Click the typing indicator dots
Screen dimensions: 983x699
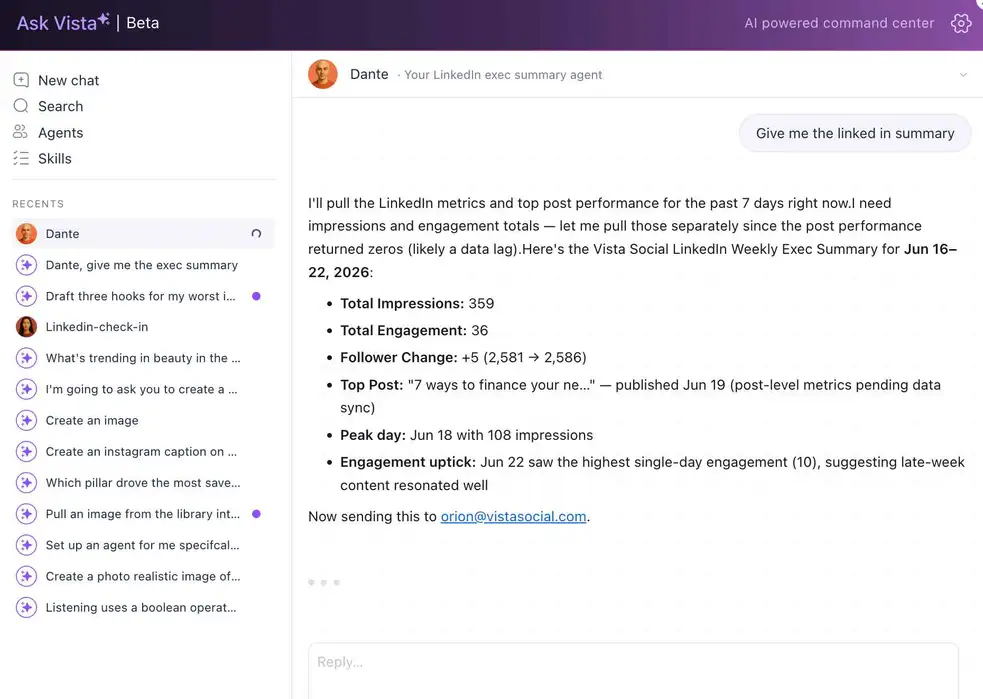[x=323, y=582]
